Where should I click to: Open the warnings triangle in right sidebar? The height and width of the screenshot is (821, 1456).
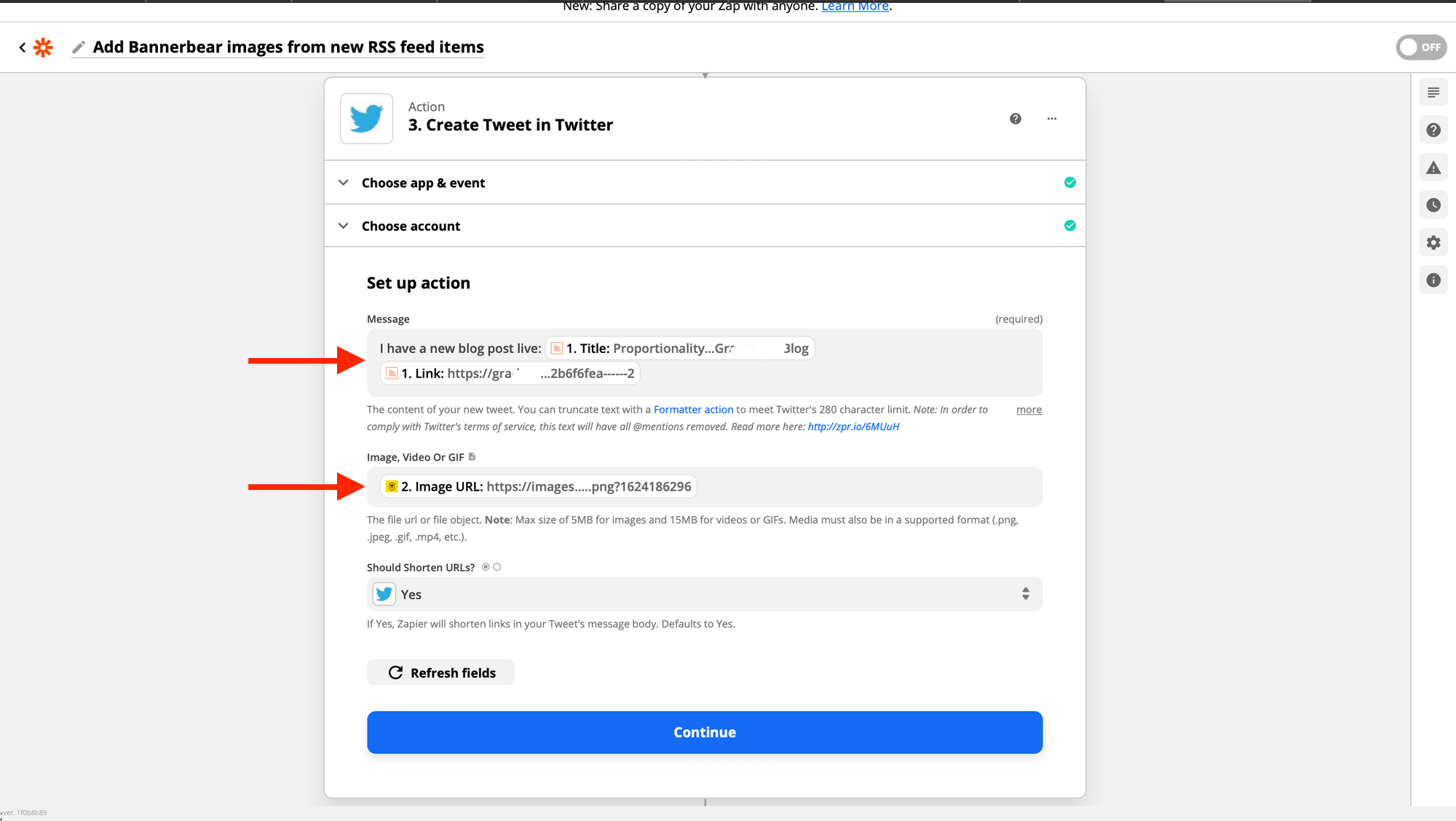point(1433,168)
